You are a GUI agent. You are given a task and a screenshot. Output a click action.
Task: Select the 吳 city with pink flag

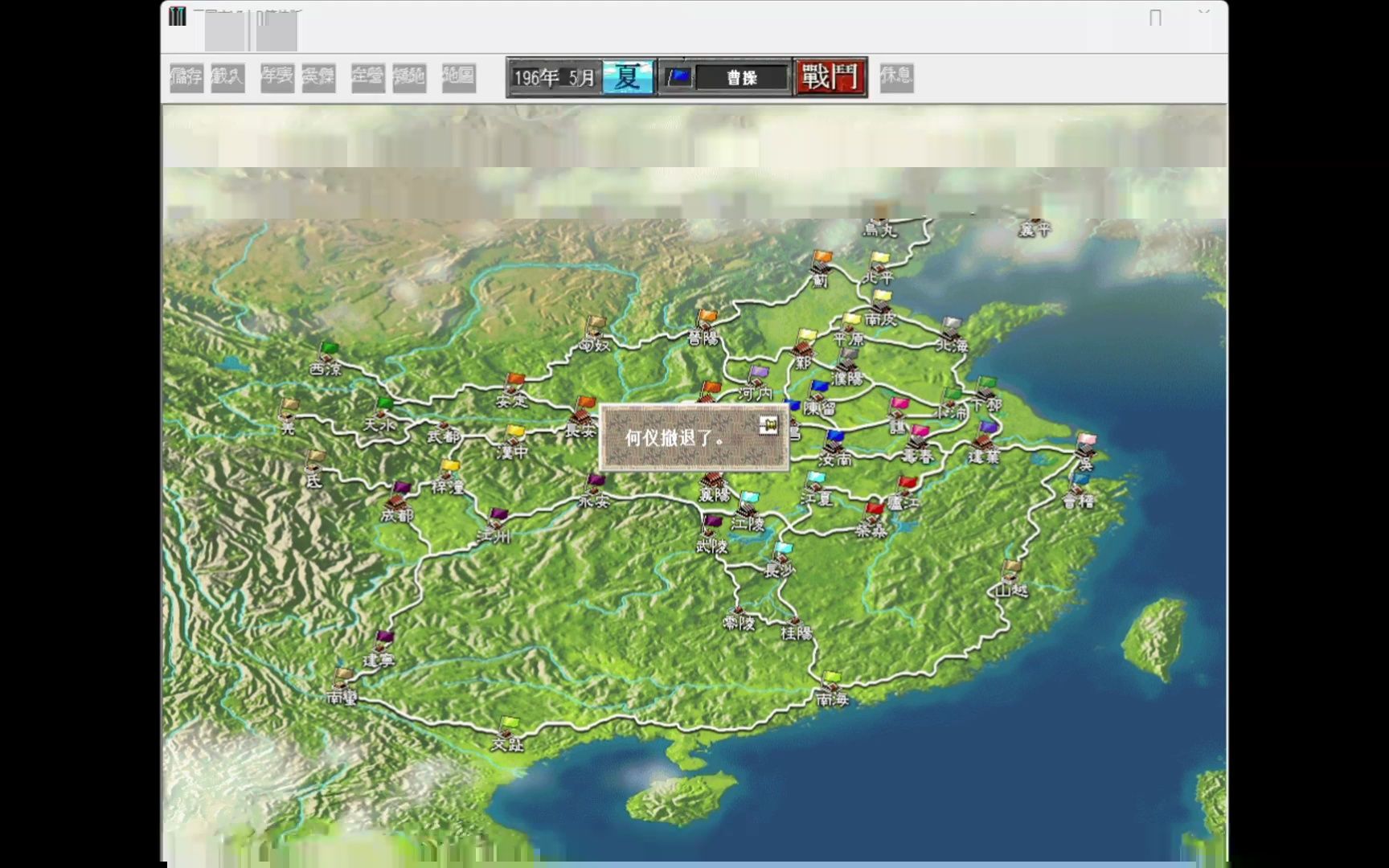pyautogui.click(x=1086, y=452)
